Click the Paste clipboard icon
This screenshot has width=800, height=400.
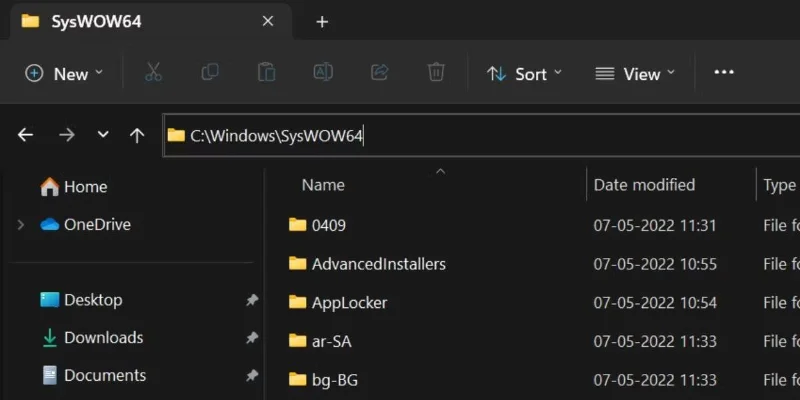pyautogui.click(x=266, y=72)
